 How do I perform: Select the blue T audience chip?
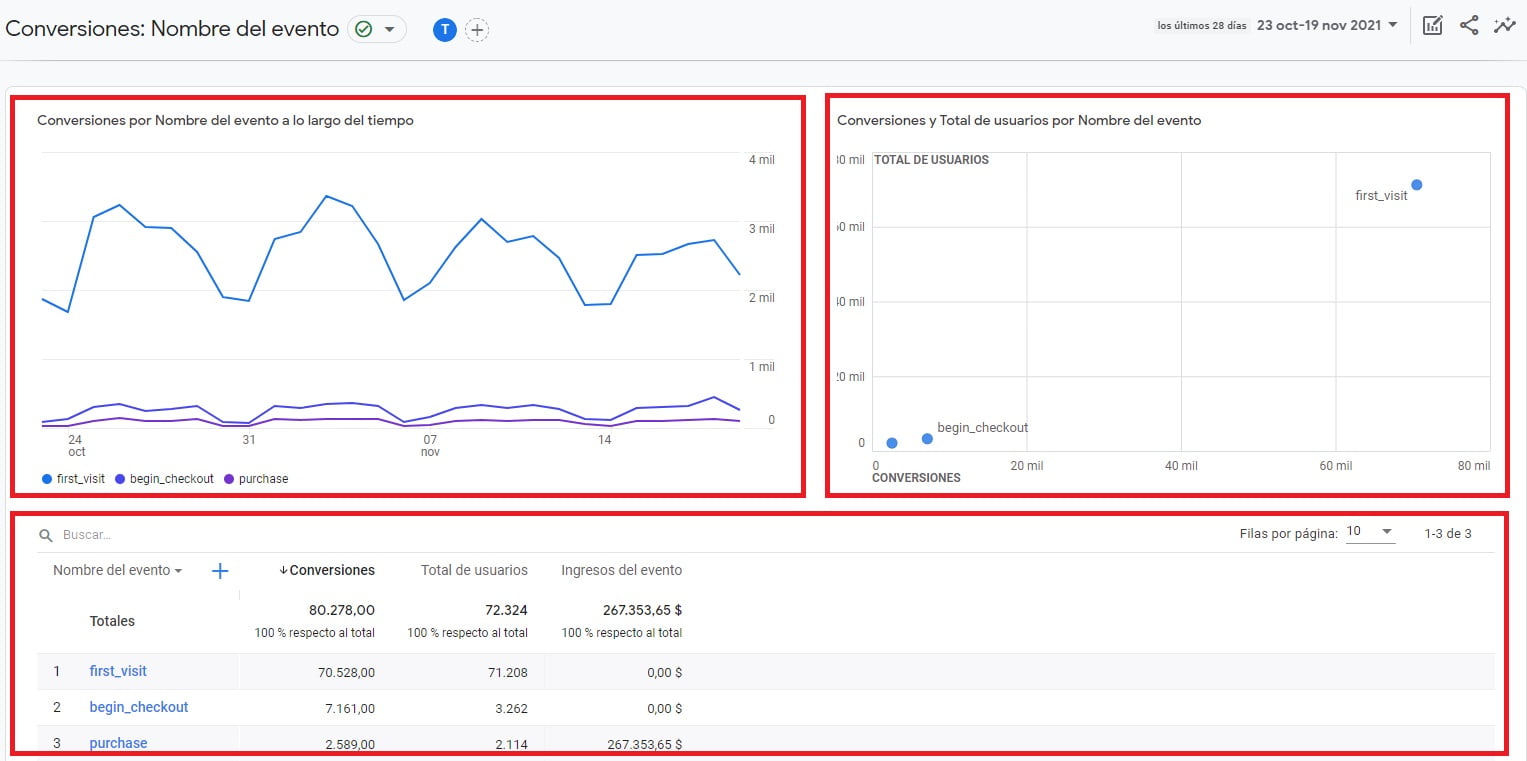coord(444,29)
